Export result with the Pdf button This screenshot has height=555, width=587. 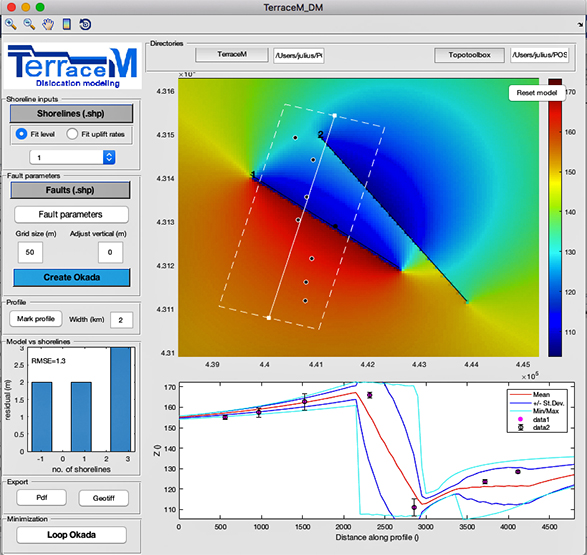42,498
